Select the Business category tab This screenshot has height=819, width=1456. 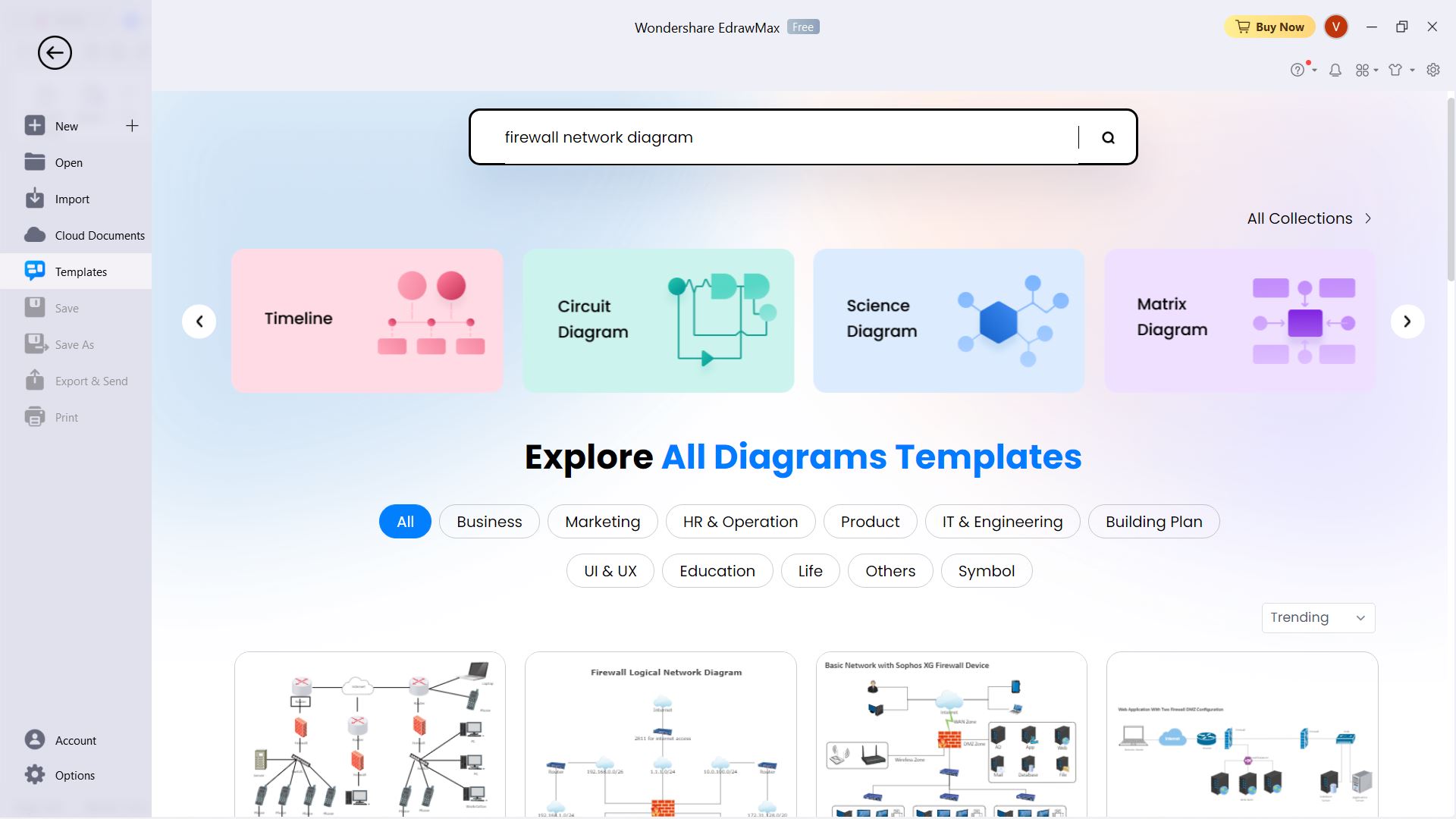point(488,521)
